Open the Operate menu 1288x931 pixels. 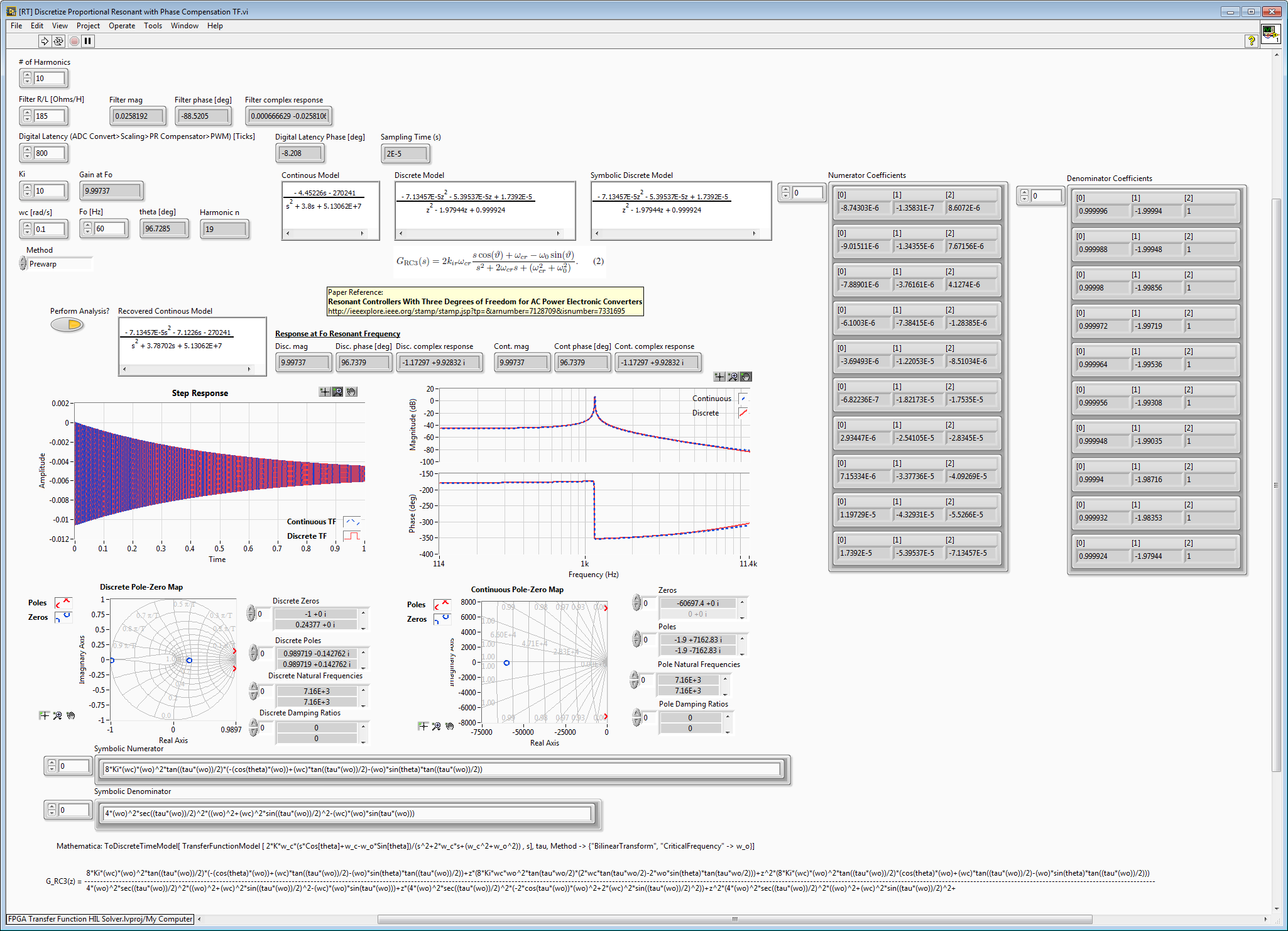point(122,26)
